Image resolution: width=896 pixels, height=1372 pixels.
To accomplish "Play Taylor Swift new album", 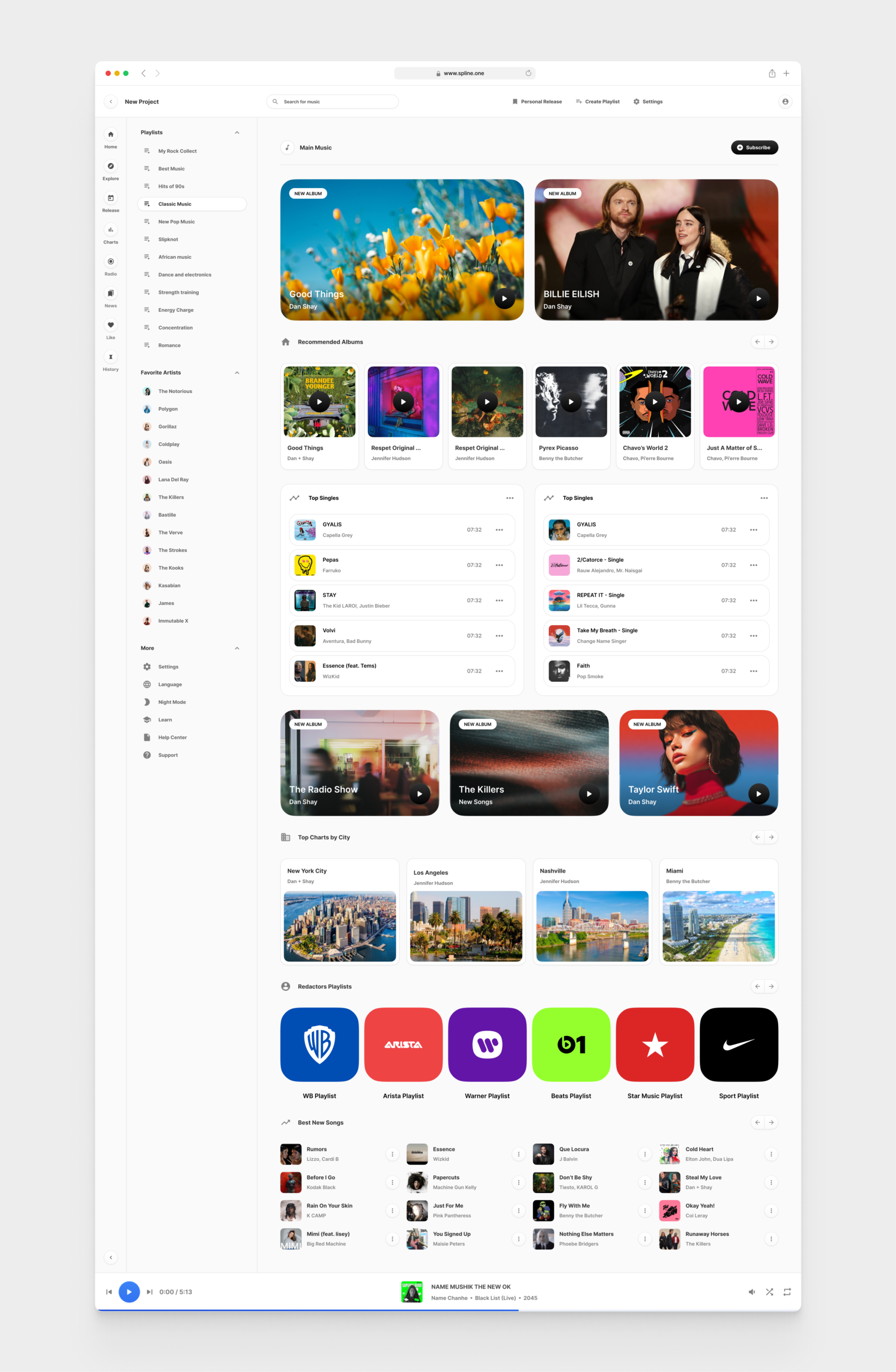I will tap(758, 794).
